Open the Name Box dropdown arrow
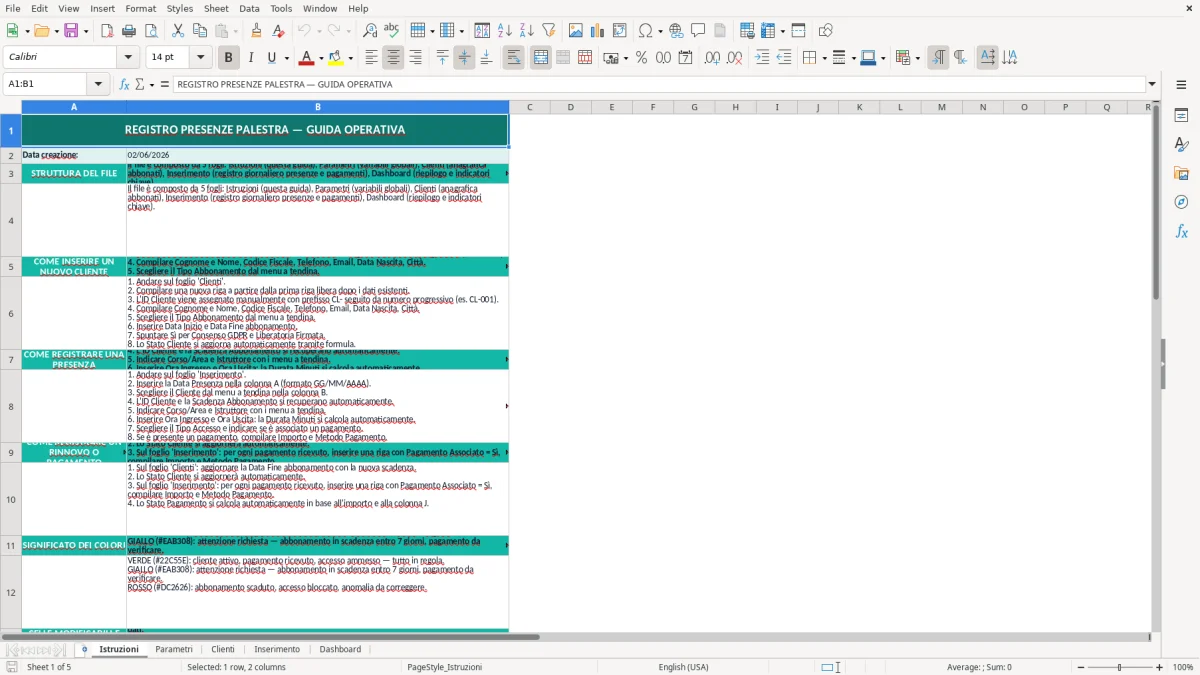 tap(98, 84)
